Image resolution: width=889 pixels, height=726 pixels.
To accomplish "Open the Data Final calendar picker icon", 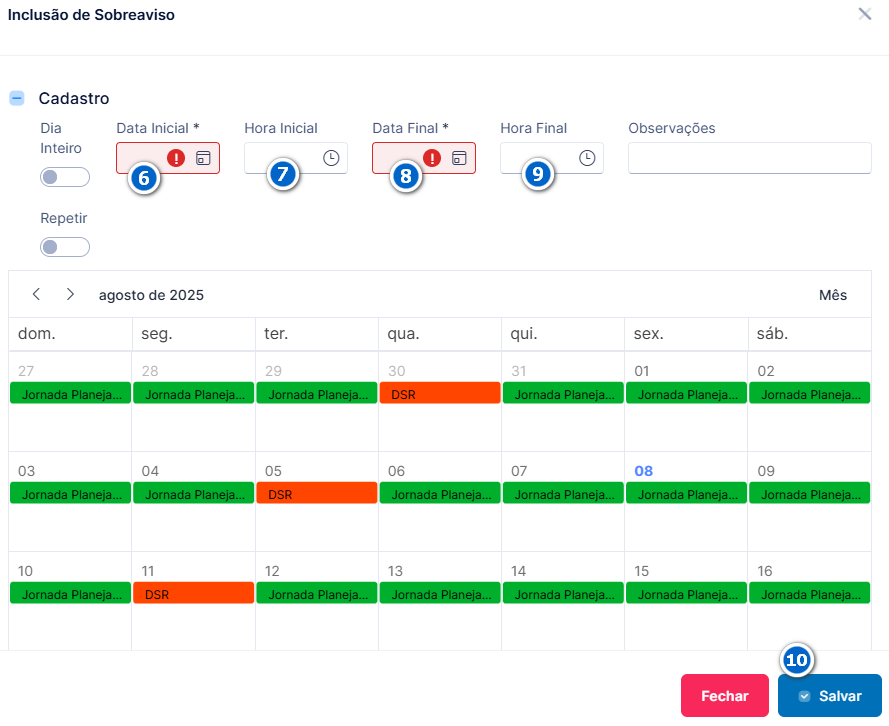I will click(x=459, y=158).
